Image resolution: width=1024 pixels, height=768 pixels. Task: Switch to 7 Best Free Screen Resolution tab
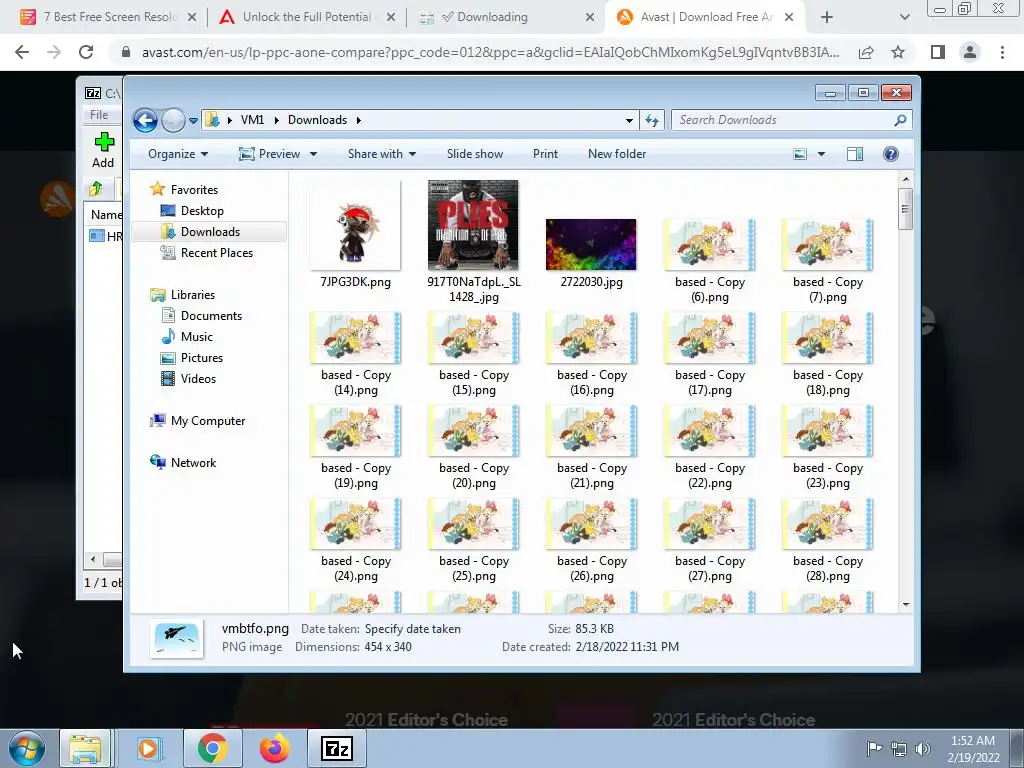pyautogui.click(x=108, y=17)
